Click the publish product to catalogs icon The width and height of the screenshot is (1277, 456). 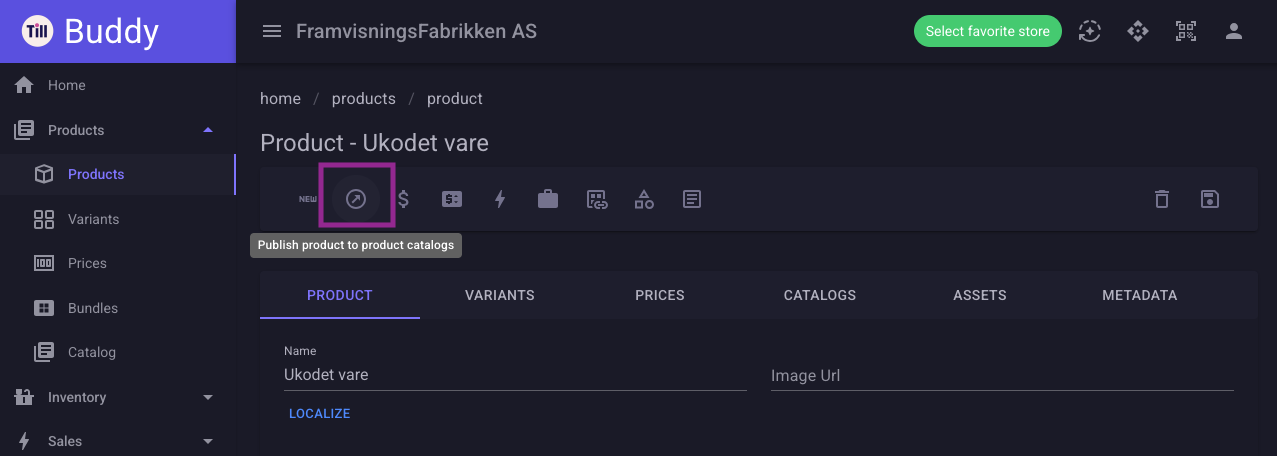[356, 199]
